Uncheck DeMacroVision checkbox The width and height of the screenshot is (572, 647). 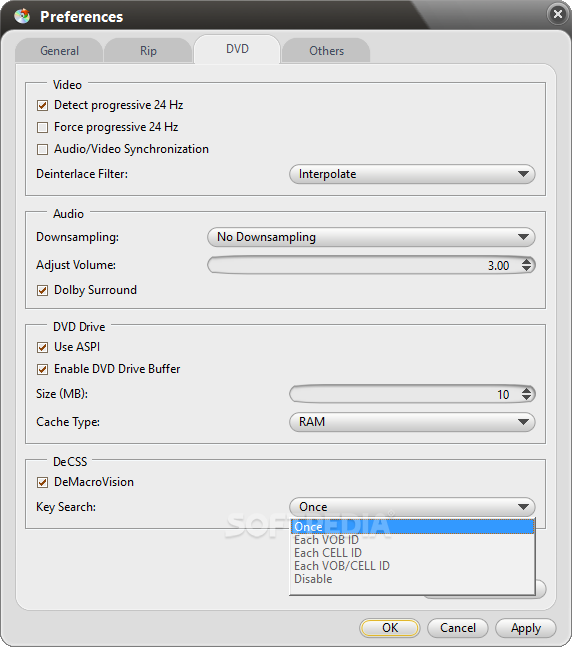[43, 482]
